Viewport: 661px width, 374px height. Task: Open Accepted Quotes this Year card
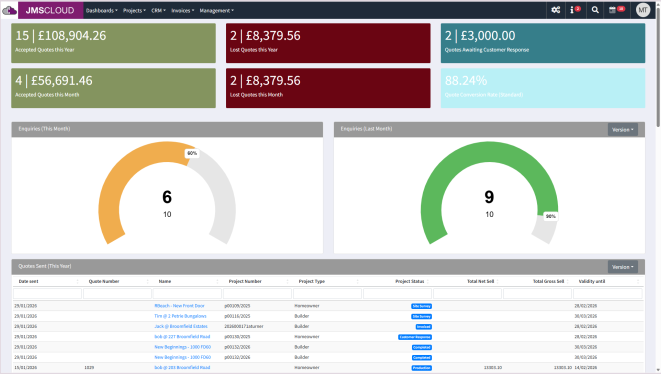[113, 43]
